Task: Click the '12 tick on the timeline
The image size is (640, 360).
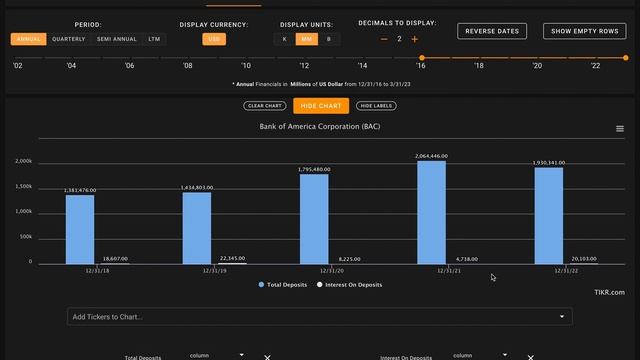Action: 304,65
